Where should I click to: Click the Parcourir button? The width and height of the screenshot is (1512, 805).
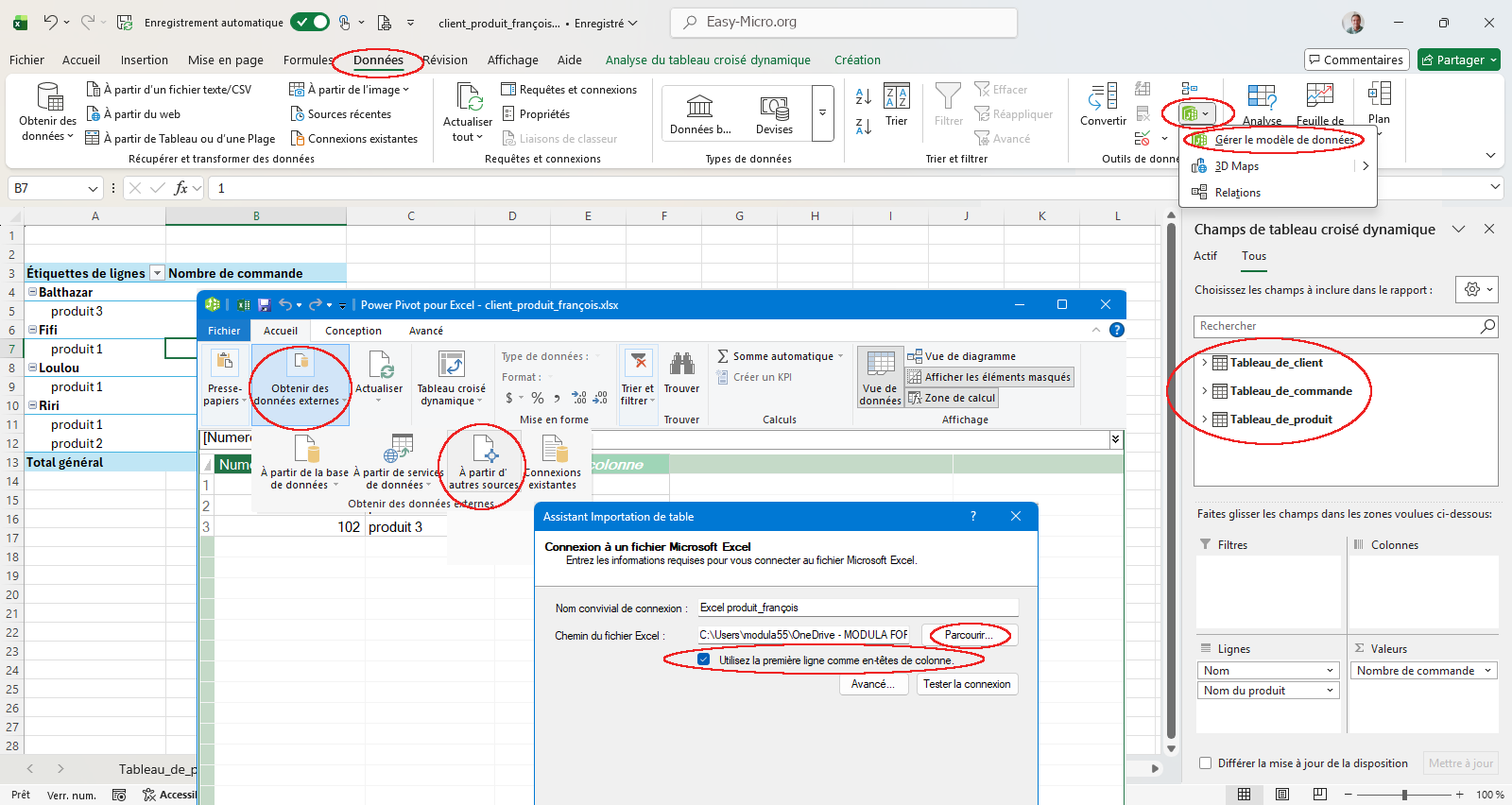coord(969,635)
